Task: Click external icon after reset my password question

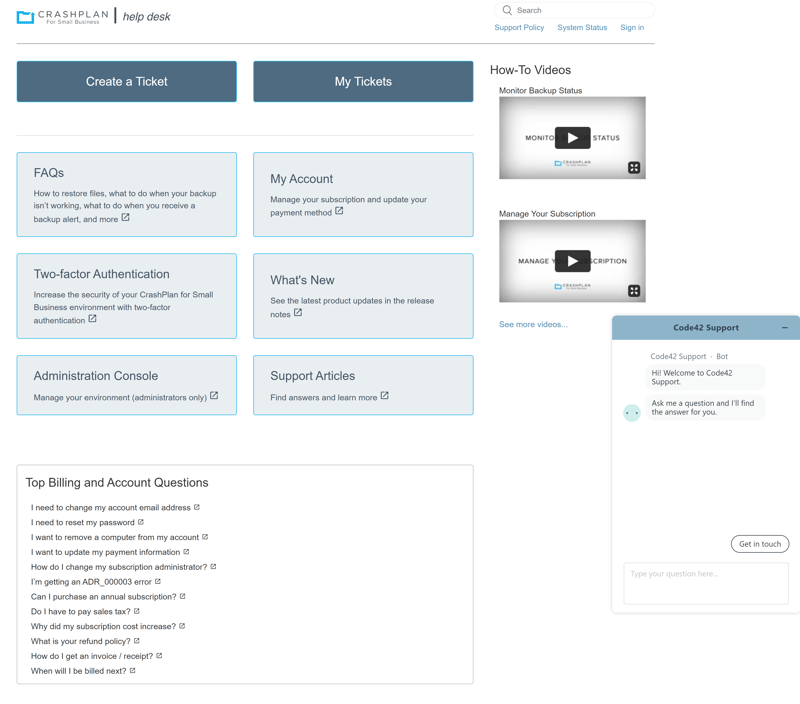Action: coord(141,522)
